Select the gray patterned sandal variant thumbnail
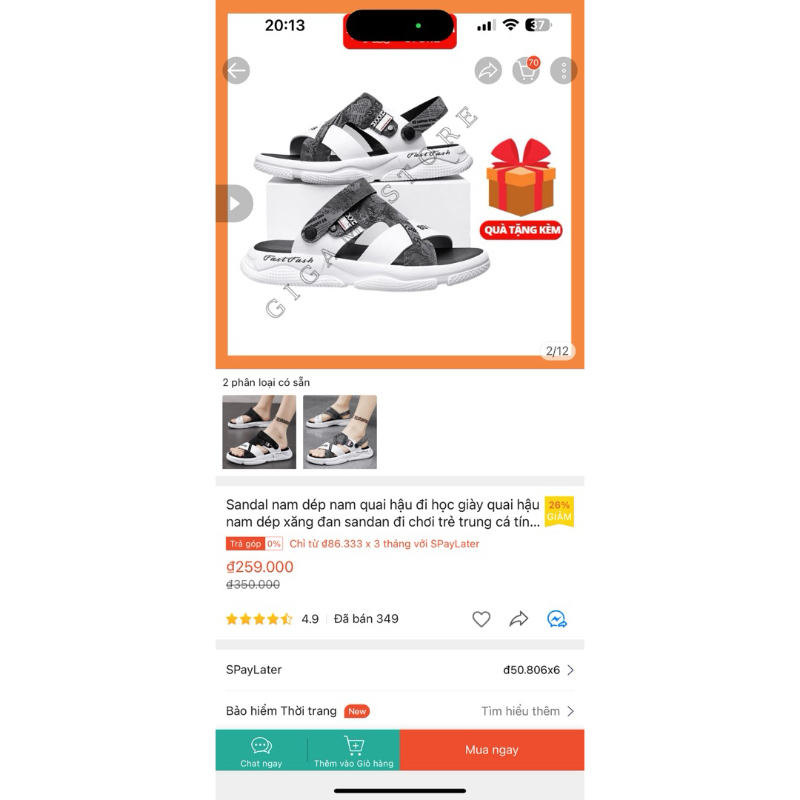Screen dimensions: 800x800 340,432
